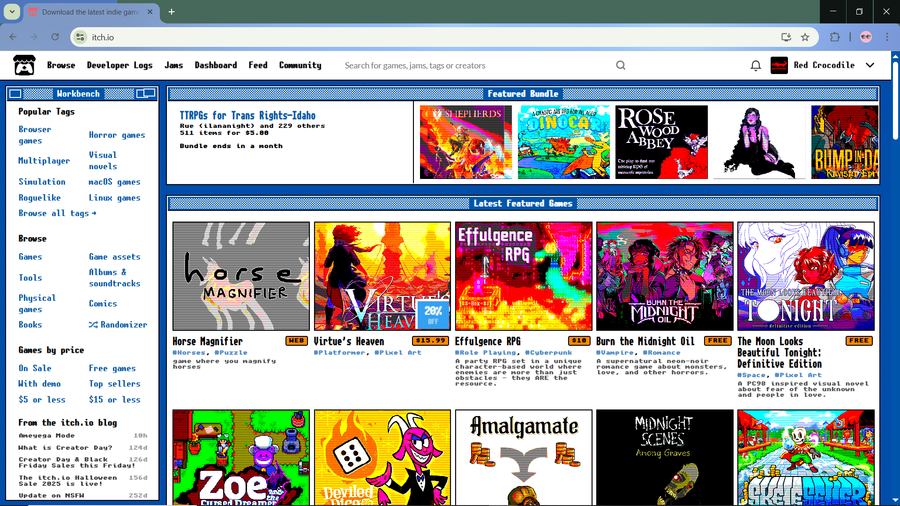Open the Feed page
Viewport: 900px width, 506px height.
click(258, 65)
